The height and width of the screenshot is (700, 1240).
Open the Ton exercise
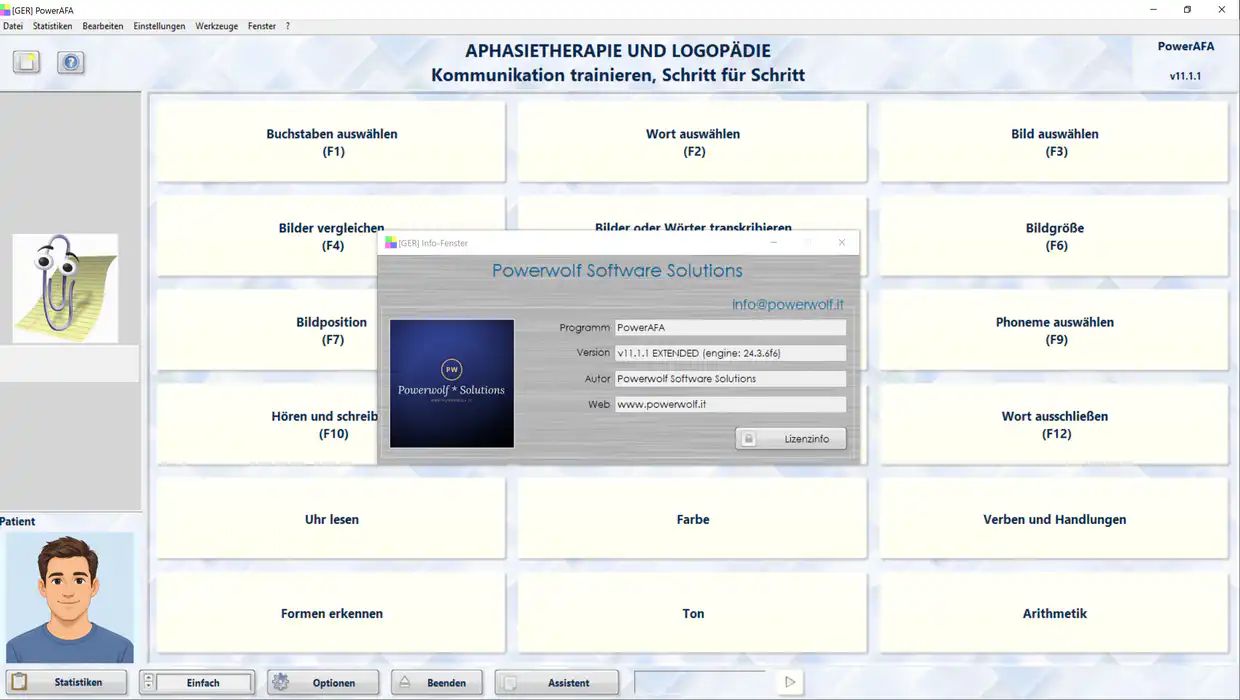coord(692,613)
